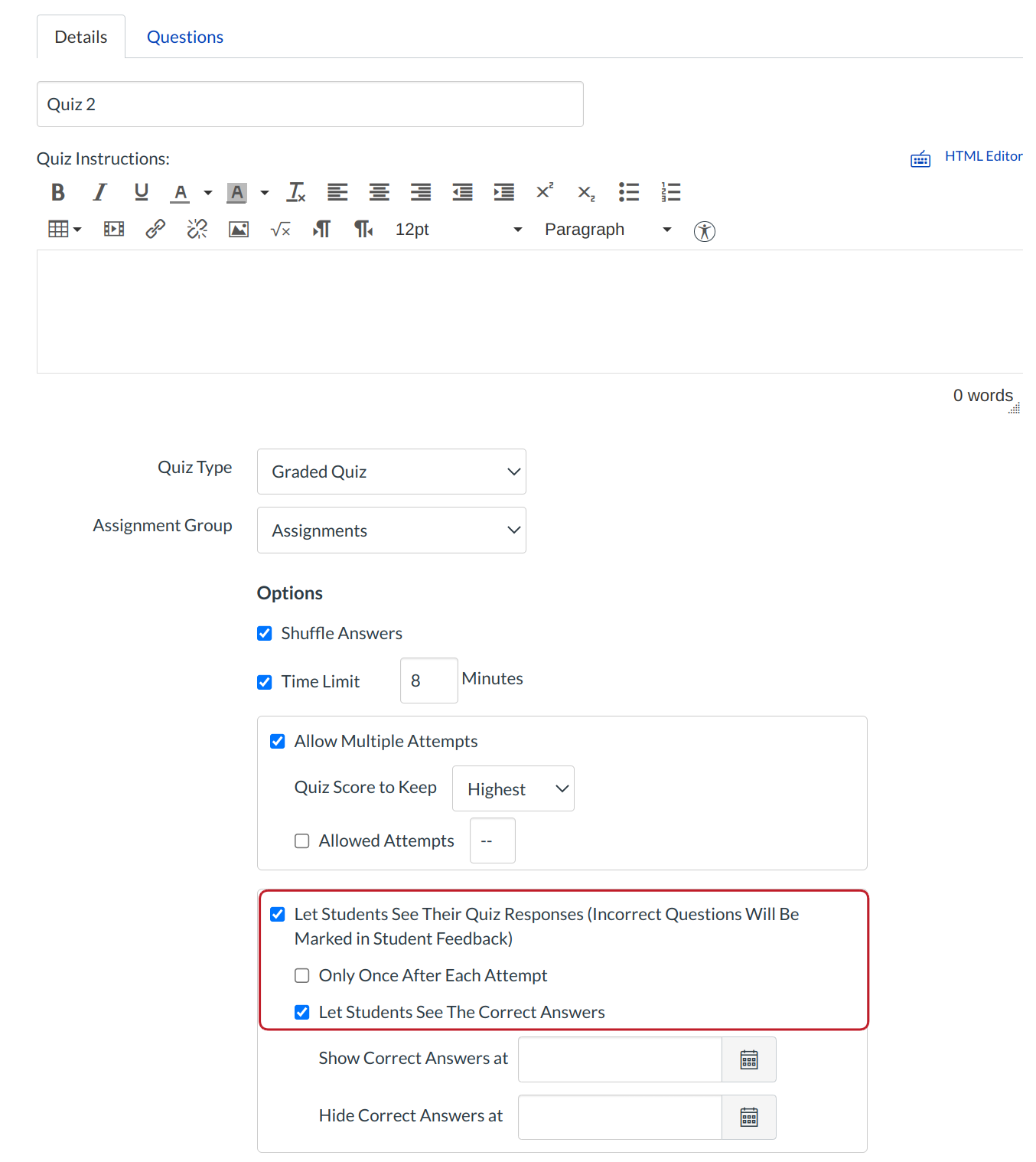Image resolution: width=1036 pixels, height=1162 pixels.
Task: Remove a hyperlink using the unlink icon
Action: (197, 229)
